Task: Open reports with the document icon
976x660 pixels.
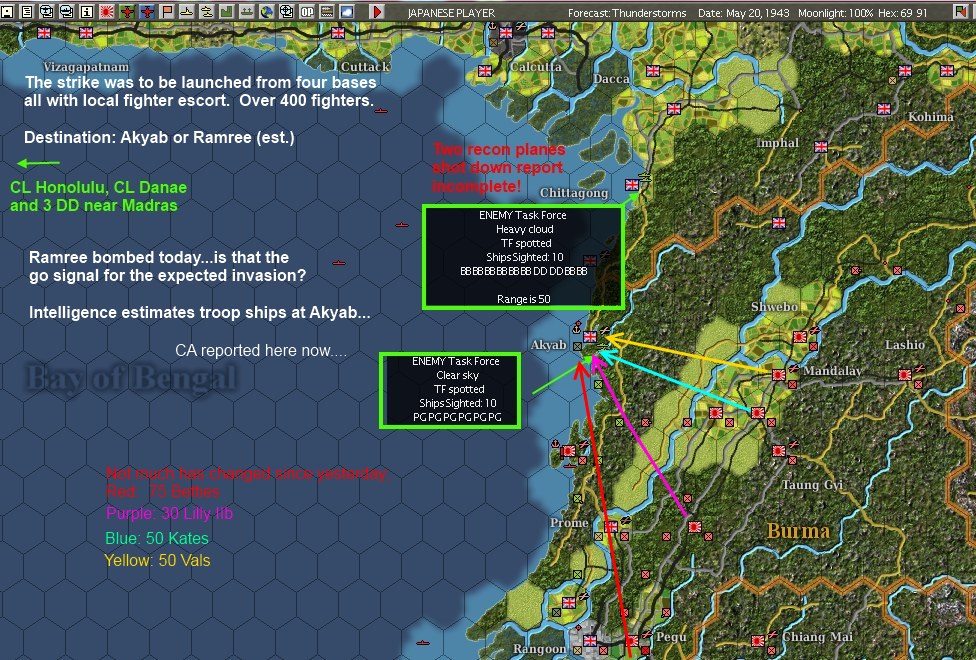Action: [26, 10]
